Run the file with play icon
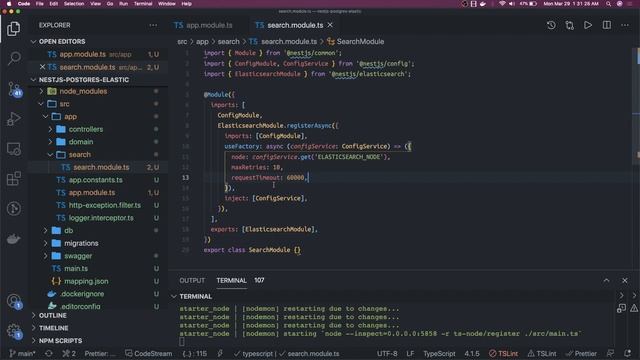640x360 pixels. (588, 25)
